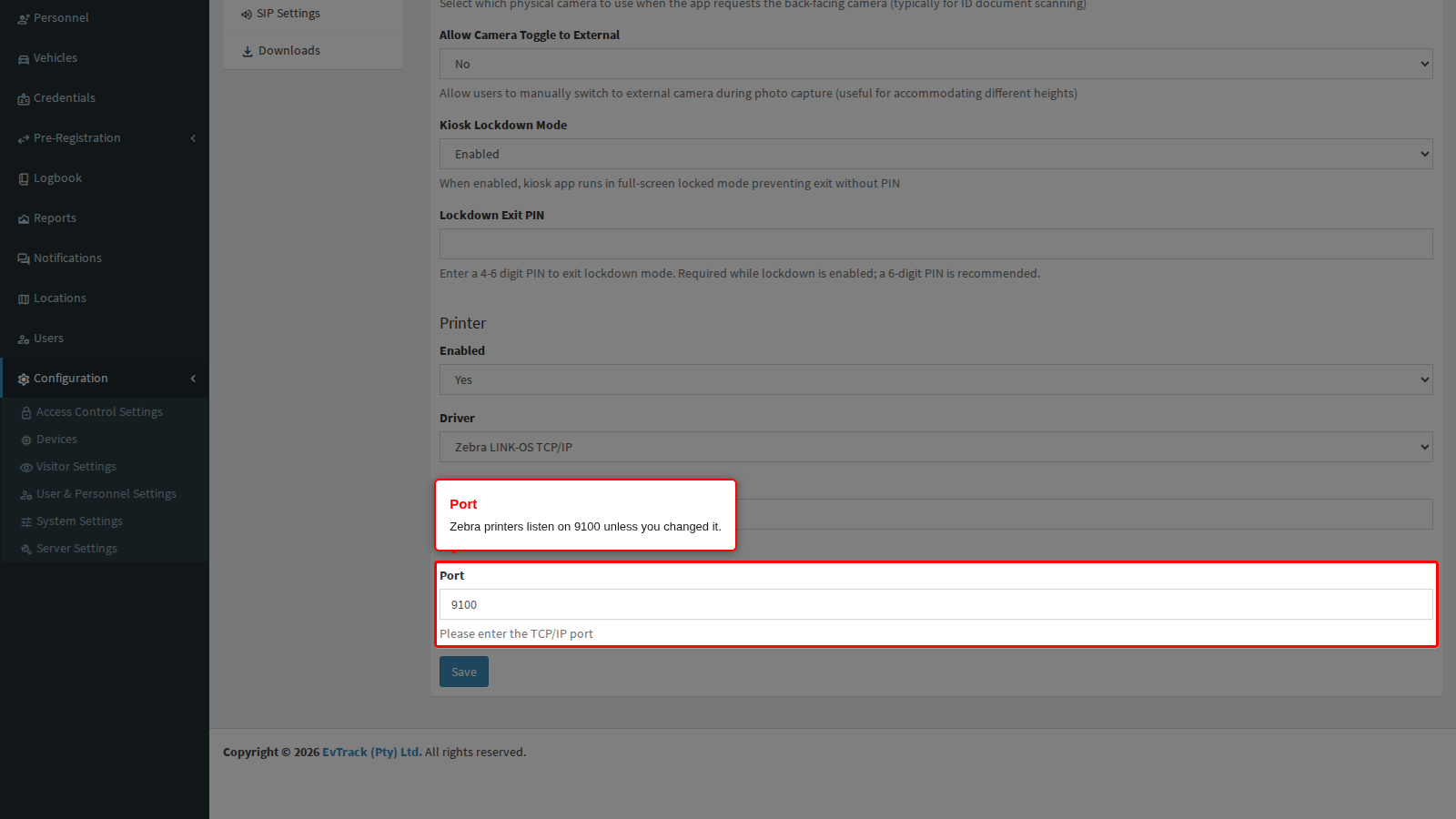Click the User & Personnel Settings icon
Image resolution: width=1456 pixels, height=819 pixels.
tap(26, 495)
